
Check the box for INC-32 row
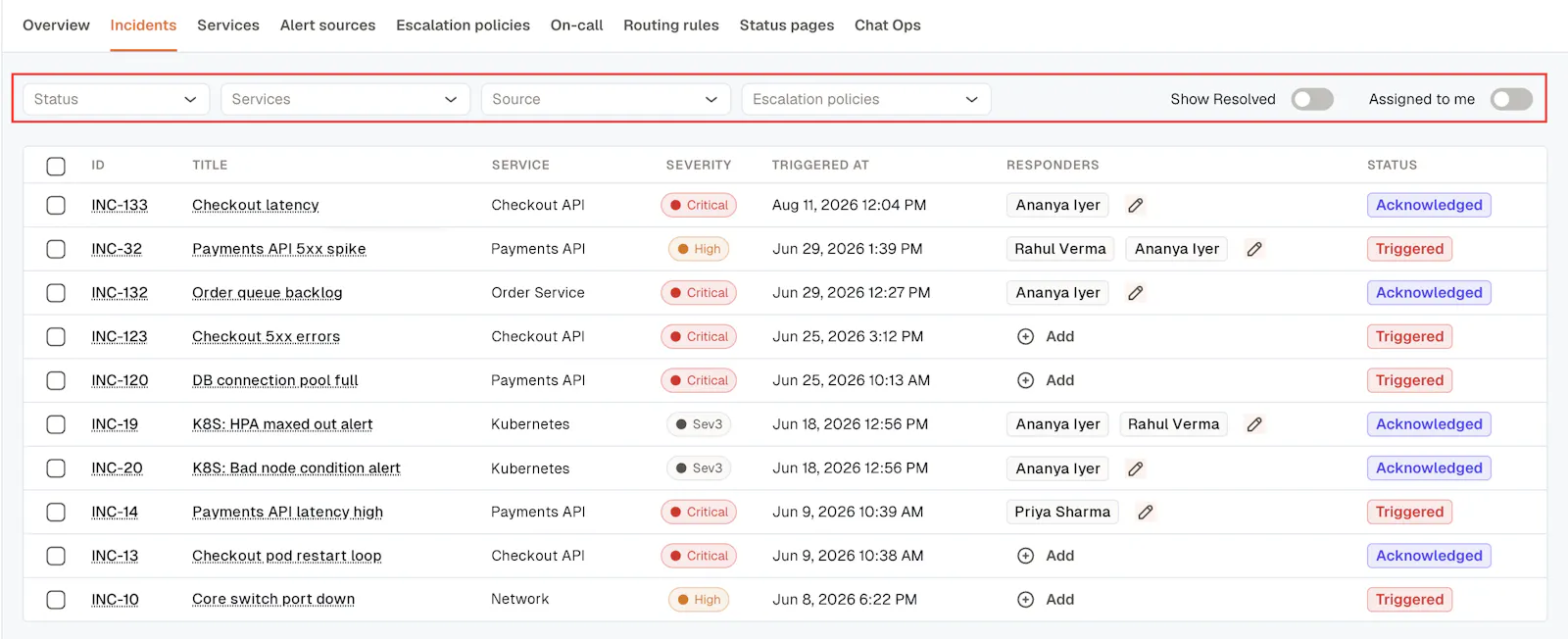click(56, 249)
